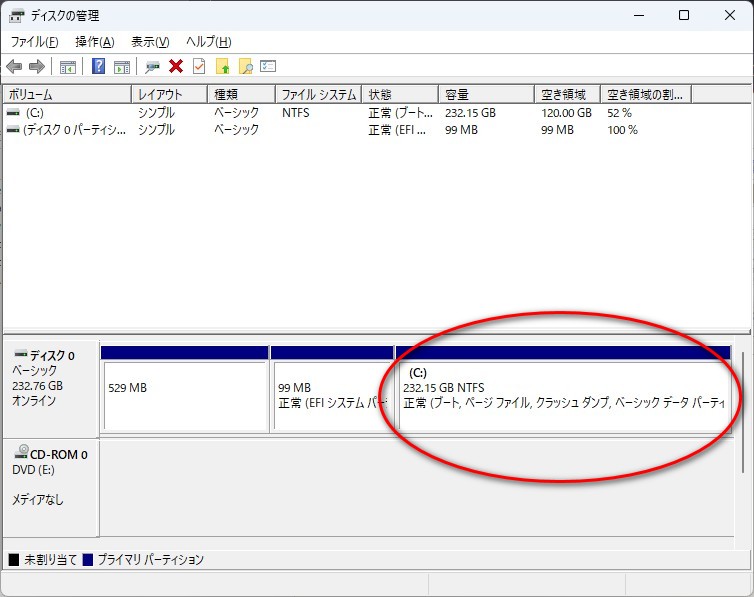754x597 pixels.
Task: Open the ファイル(F) menu
Action: click(35, 42)
